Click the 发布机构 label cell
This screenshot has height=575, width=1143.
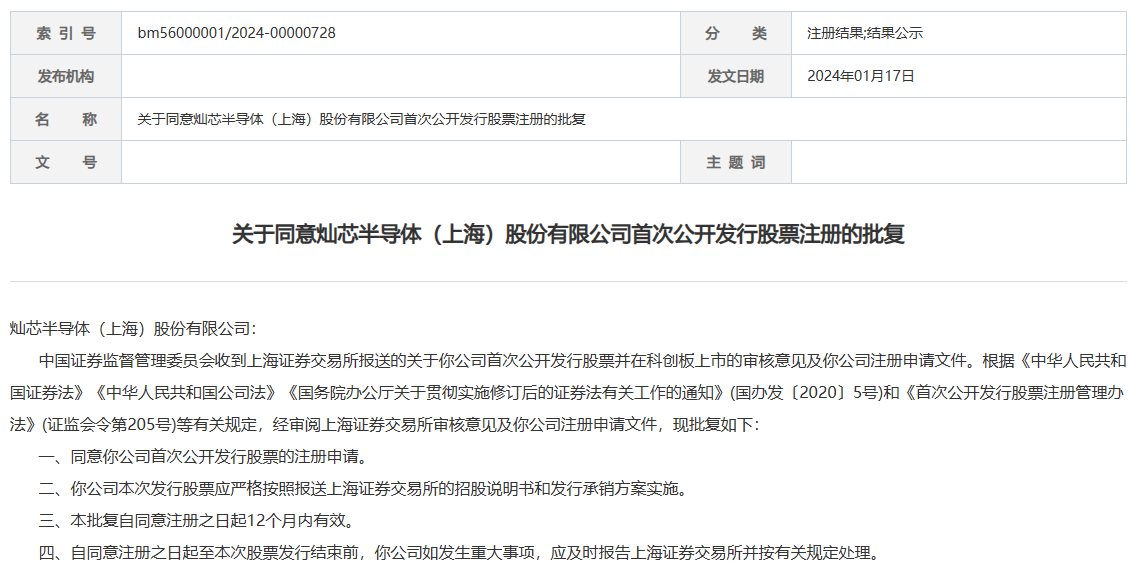click(x=66, y=76)
